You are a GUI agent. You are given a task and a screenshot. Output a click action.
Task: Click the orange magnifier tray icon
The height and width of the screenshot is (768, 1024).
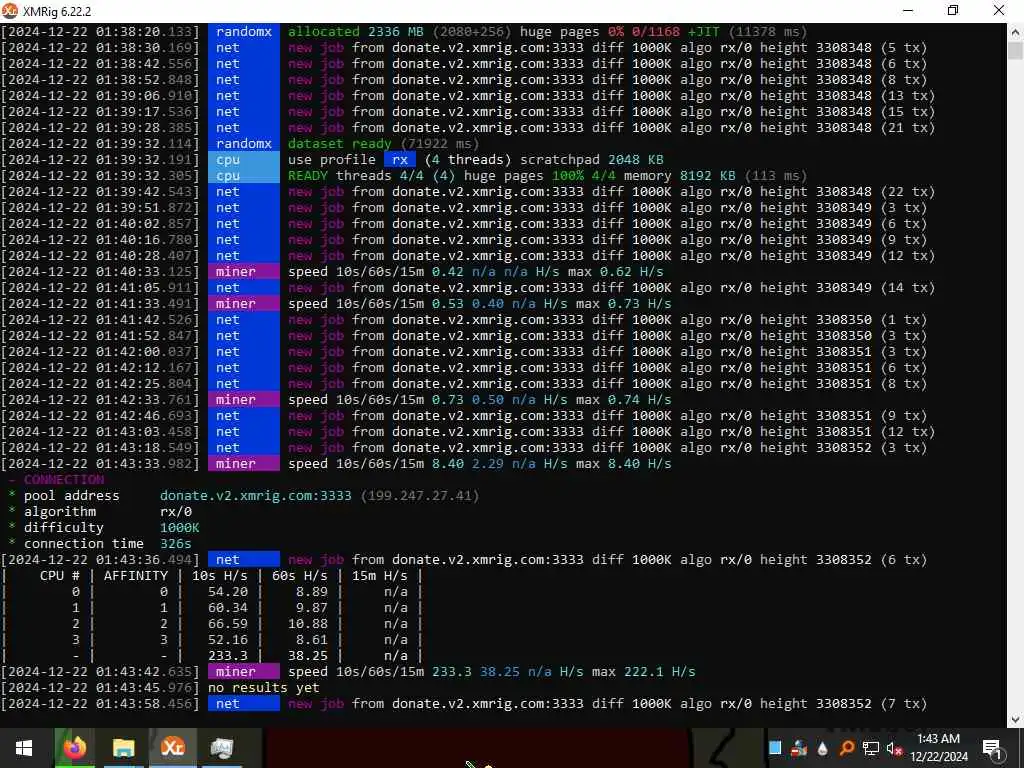846,748
